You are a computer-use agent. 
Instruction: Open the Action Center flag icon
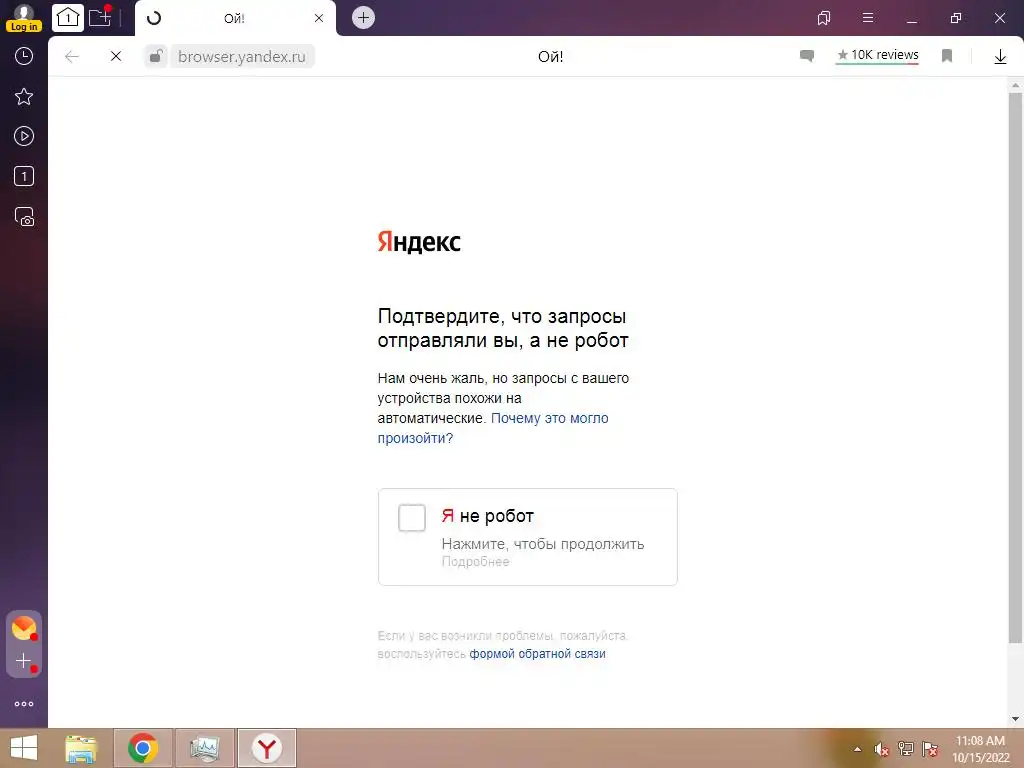point(930,749)
